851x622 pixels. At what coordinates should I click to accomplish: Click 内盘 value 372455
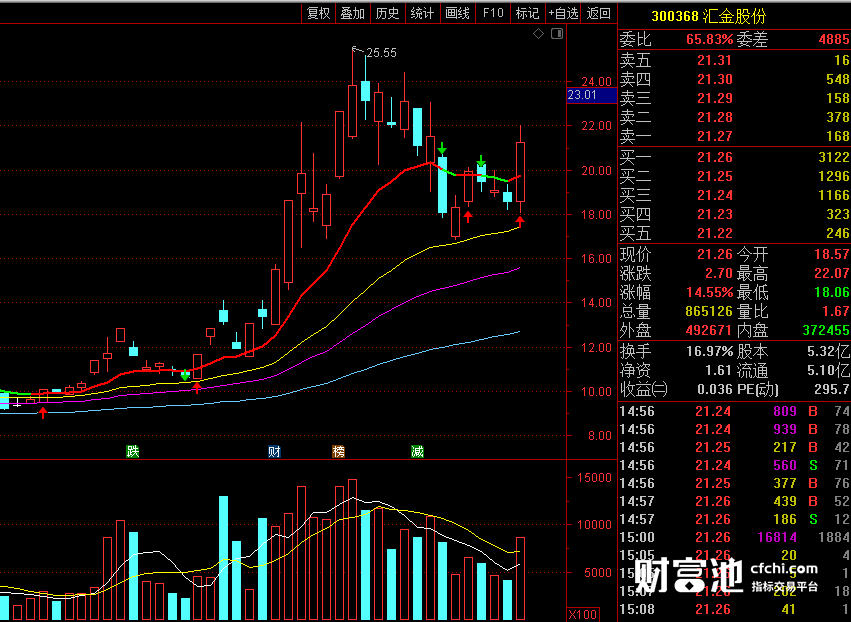point(826,331)
